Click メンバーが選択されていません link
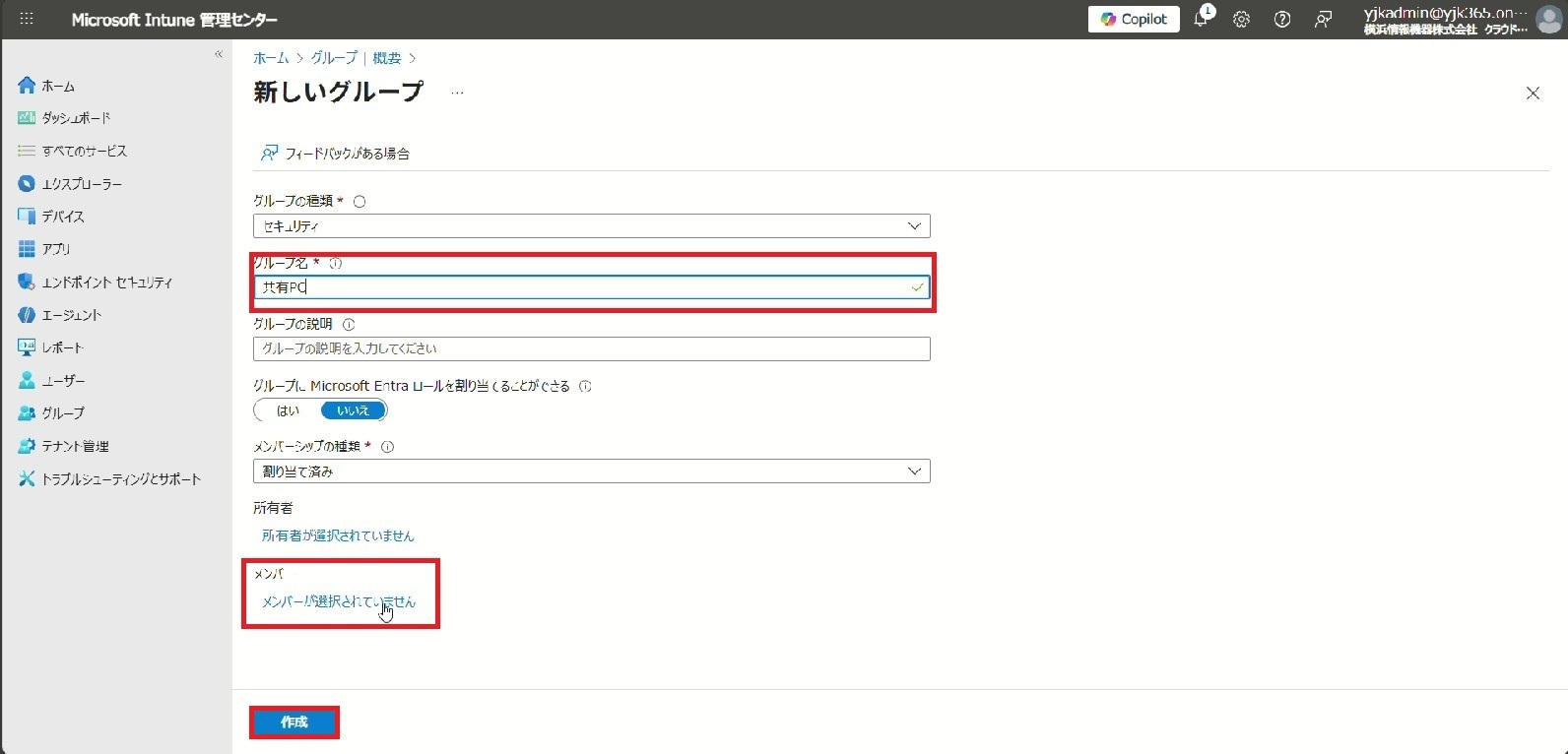This screenshot has width=1568, height=754. click(x=338, y=601)
